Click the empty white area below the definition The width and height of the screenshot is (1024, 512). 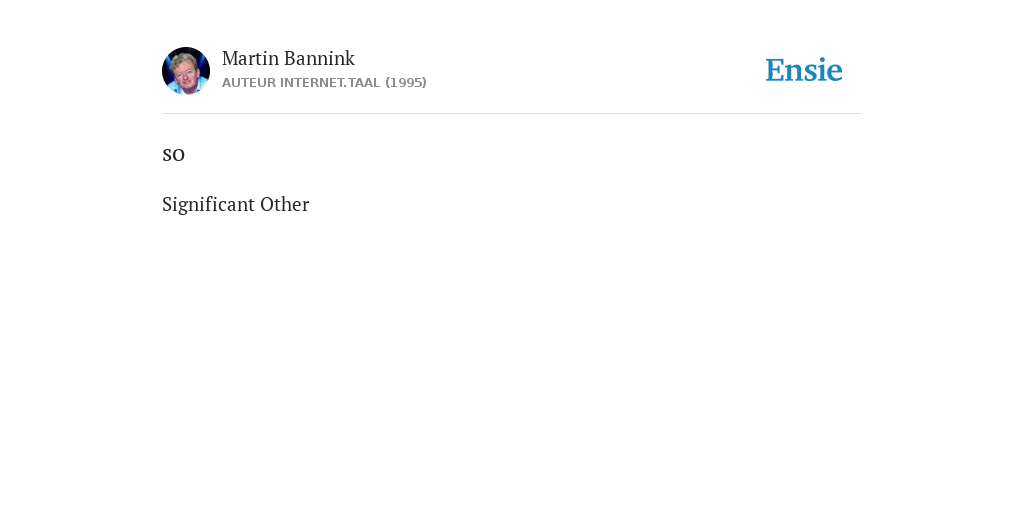point(512,359)
